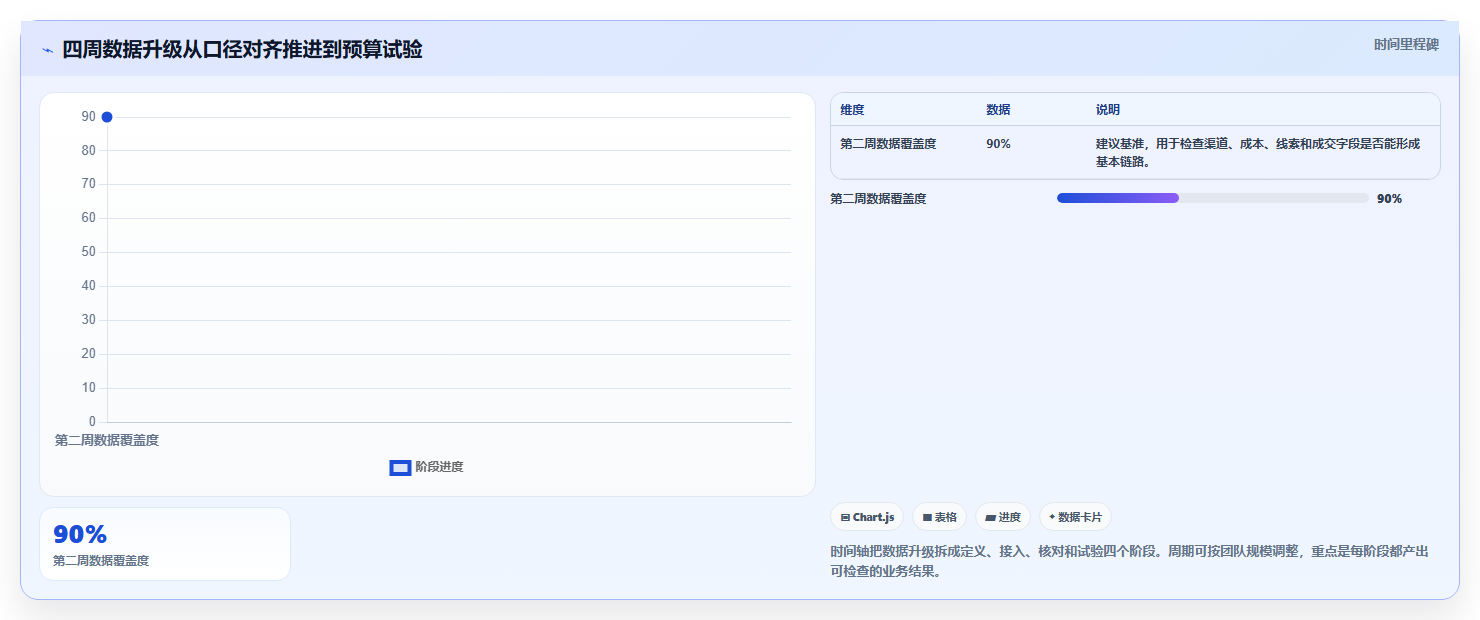Select the 表格 chip
Viewport: 1480px width, 620px height.
pos(939,517)
